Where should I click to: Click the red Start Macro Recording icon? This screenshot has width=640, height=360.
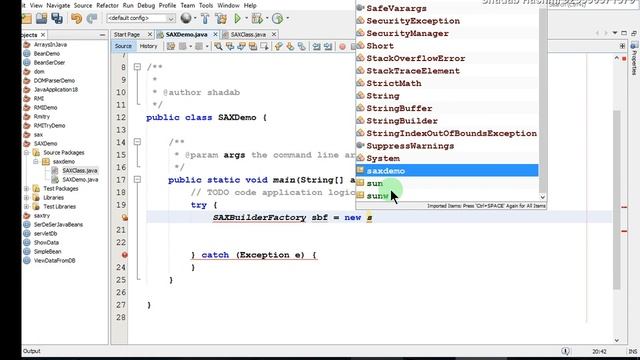pyautogui.click(x=342, y=47)
